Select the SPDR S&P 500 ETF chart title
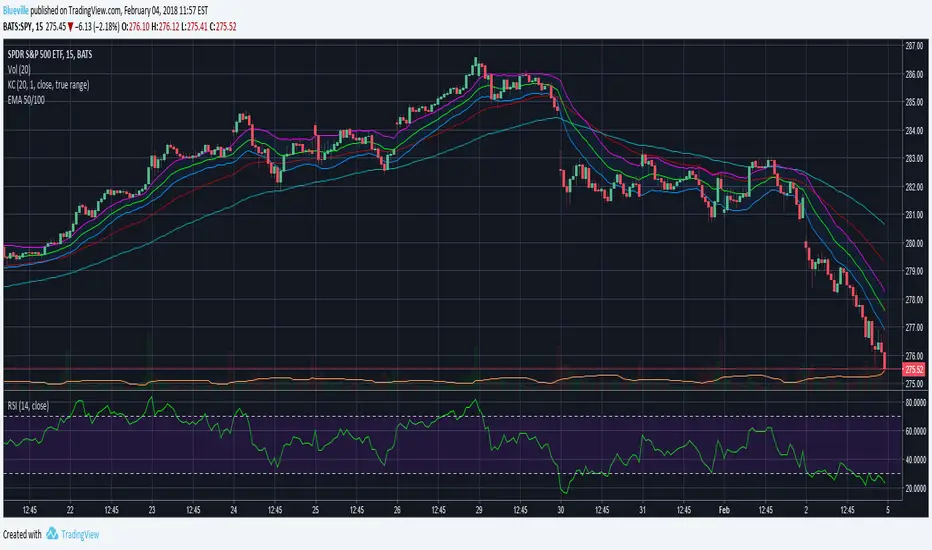Screen dimensions: 932x550 click(50, 55)
